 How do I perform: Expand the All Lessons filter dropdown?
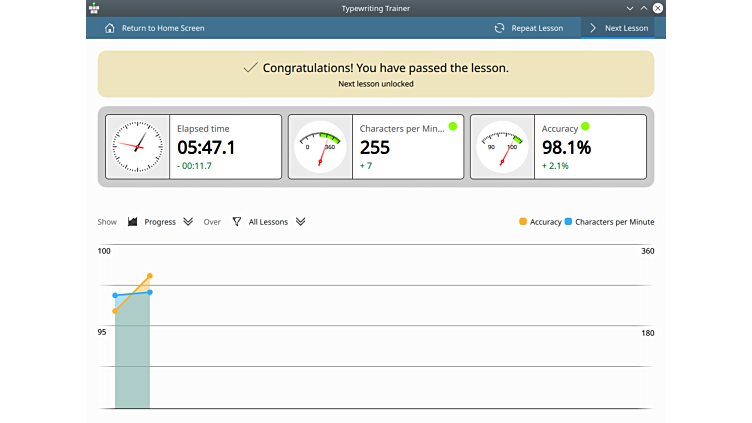(301, 222)
